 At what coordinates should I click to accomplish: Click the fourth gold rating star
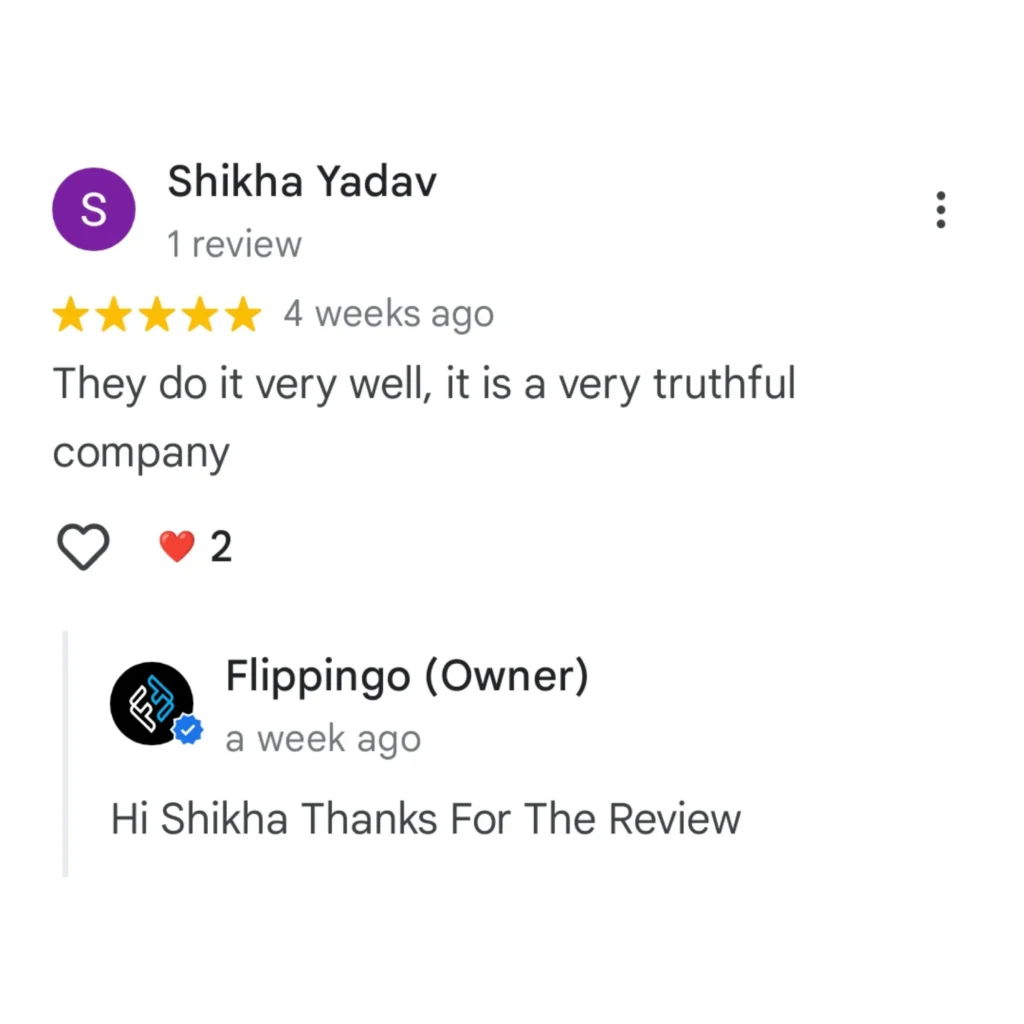point(200,314)
